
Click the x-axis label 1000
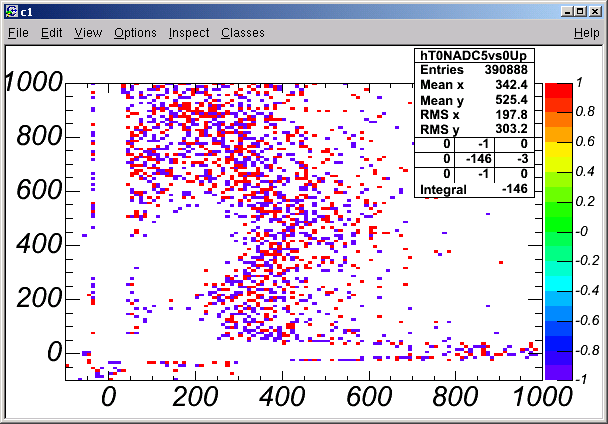click(542, 397)
